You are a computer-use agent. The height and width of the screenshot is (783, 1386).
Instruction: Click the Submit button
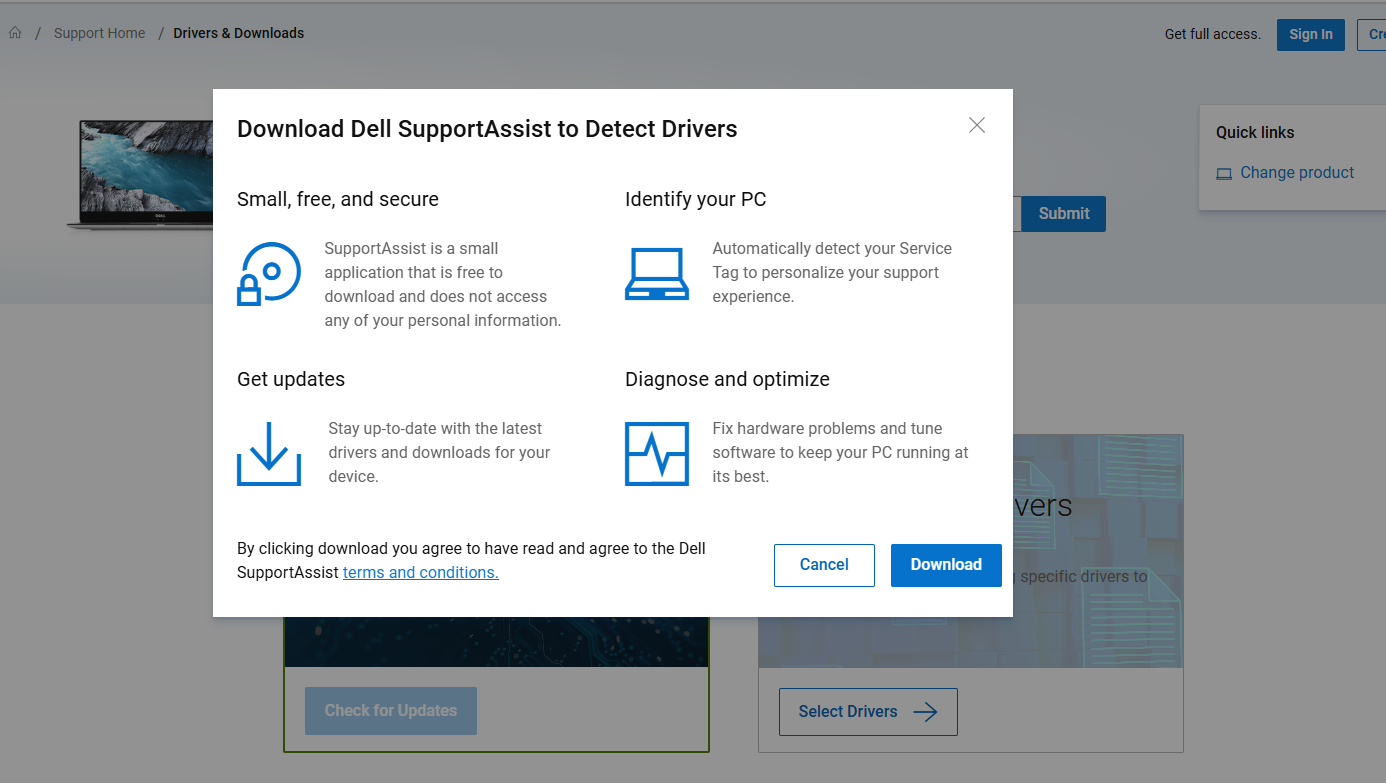[x=1064, y=214]
